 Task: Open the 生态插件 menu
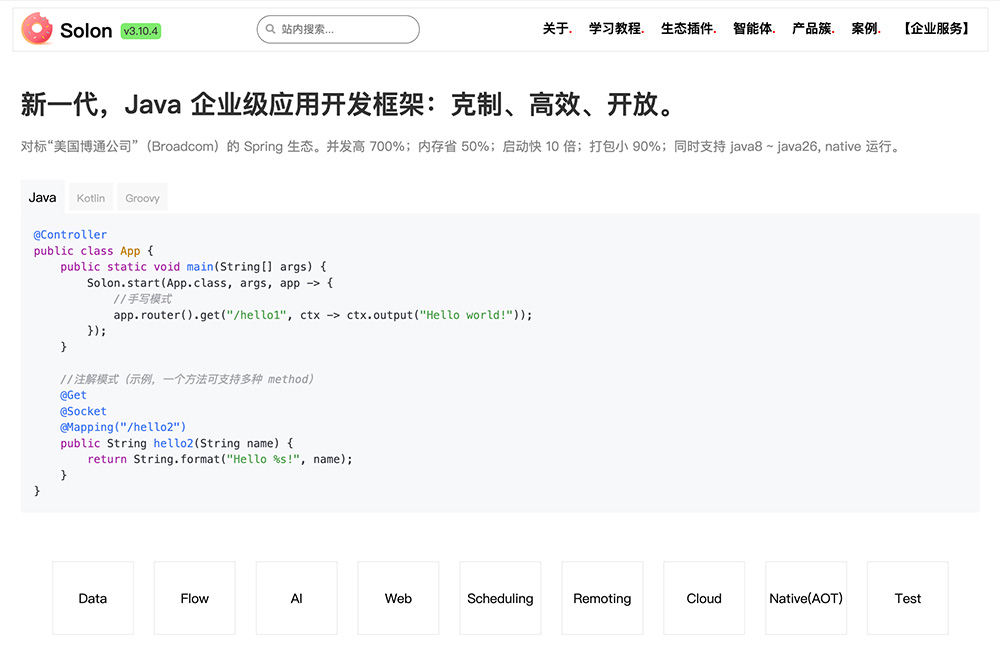(688, 29)
